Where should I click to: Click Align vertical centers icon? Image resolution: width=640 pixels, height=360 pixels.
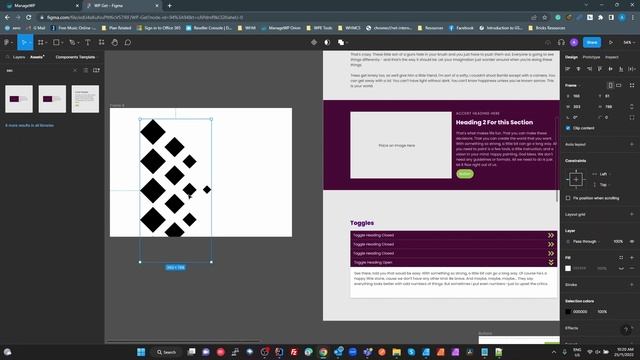tap(610, 69)
